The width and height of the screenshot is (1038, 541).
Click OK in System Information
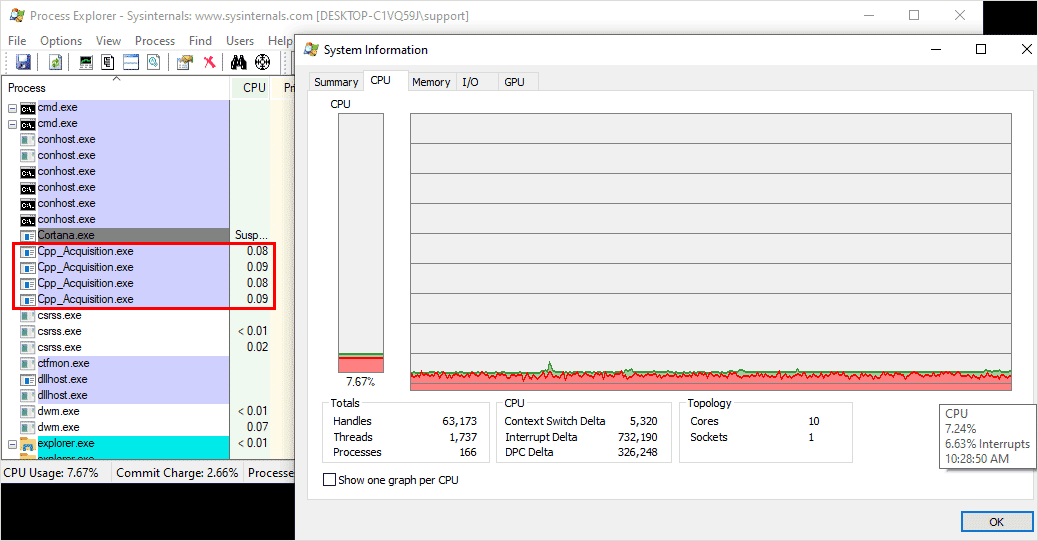click(996, 522)
